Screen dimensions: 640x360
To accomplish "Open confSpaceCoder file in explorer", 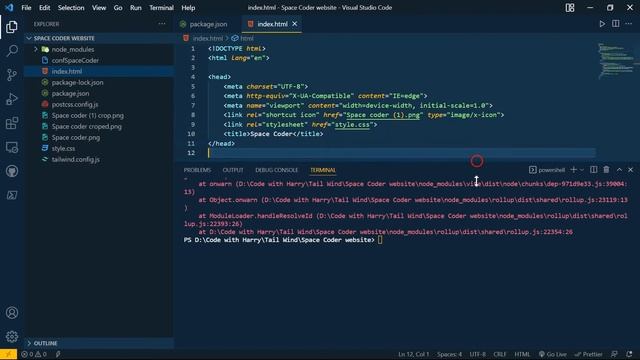I will click(75, 60).
